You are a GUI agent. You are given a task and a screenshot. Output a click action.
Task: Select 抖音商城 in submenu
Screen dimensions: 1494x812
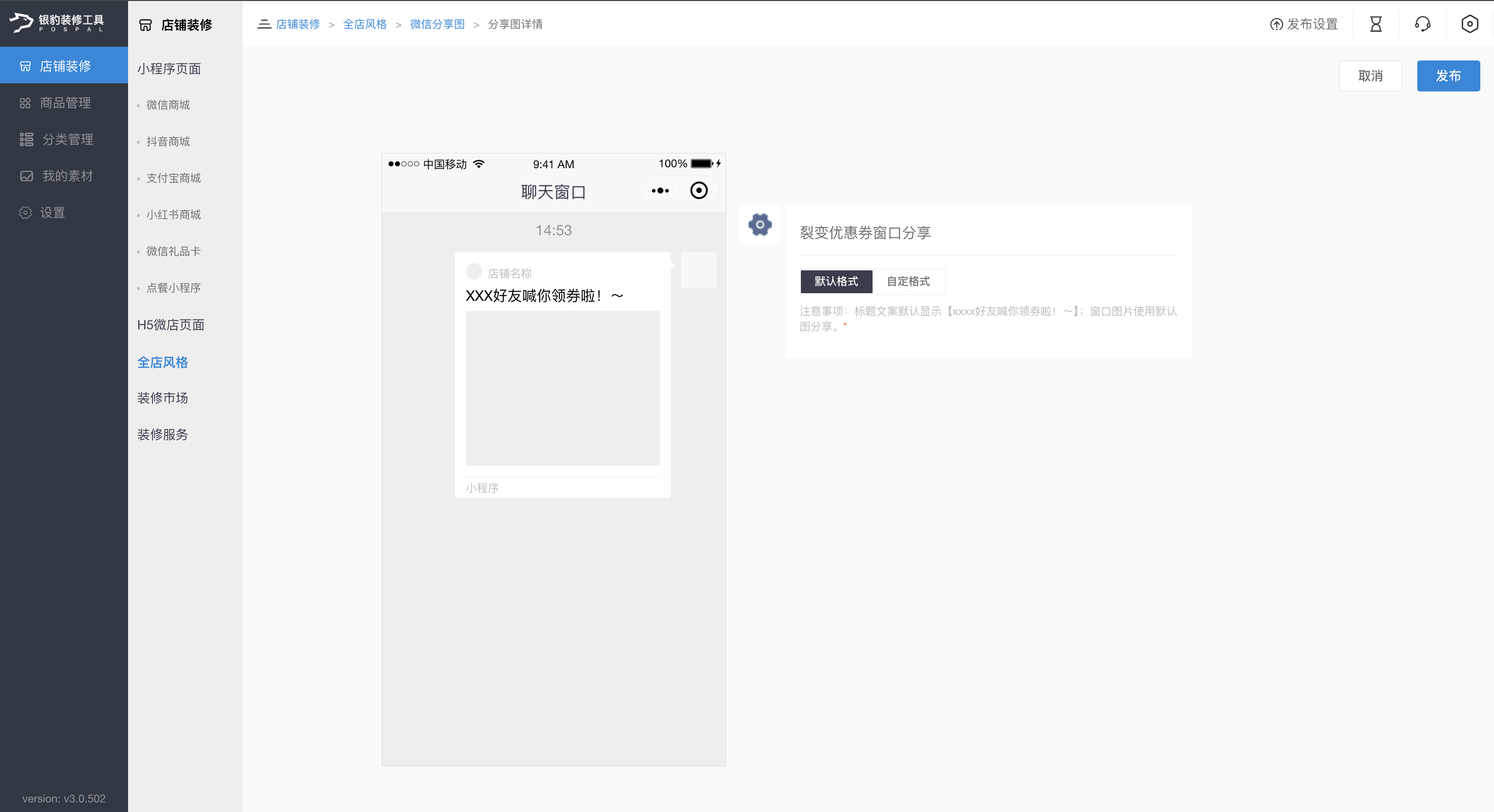168,142
